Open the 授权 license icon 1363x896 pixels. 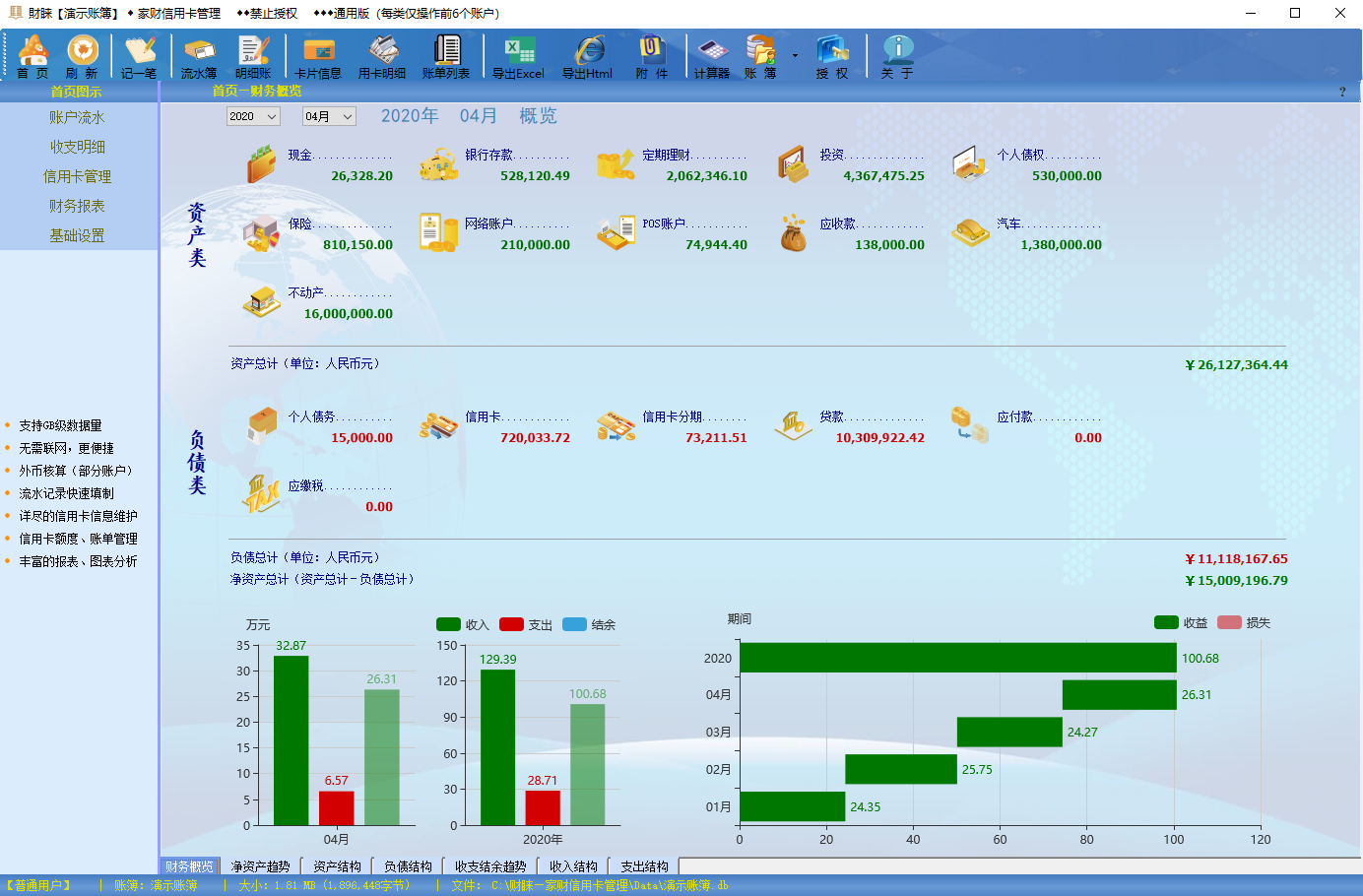(832, 56)
